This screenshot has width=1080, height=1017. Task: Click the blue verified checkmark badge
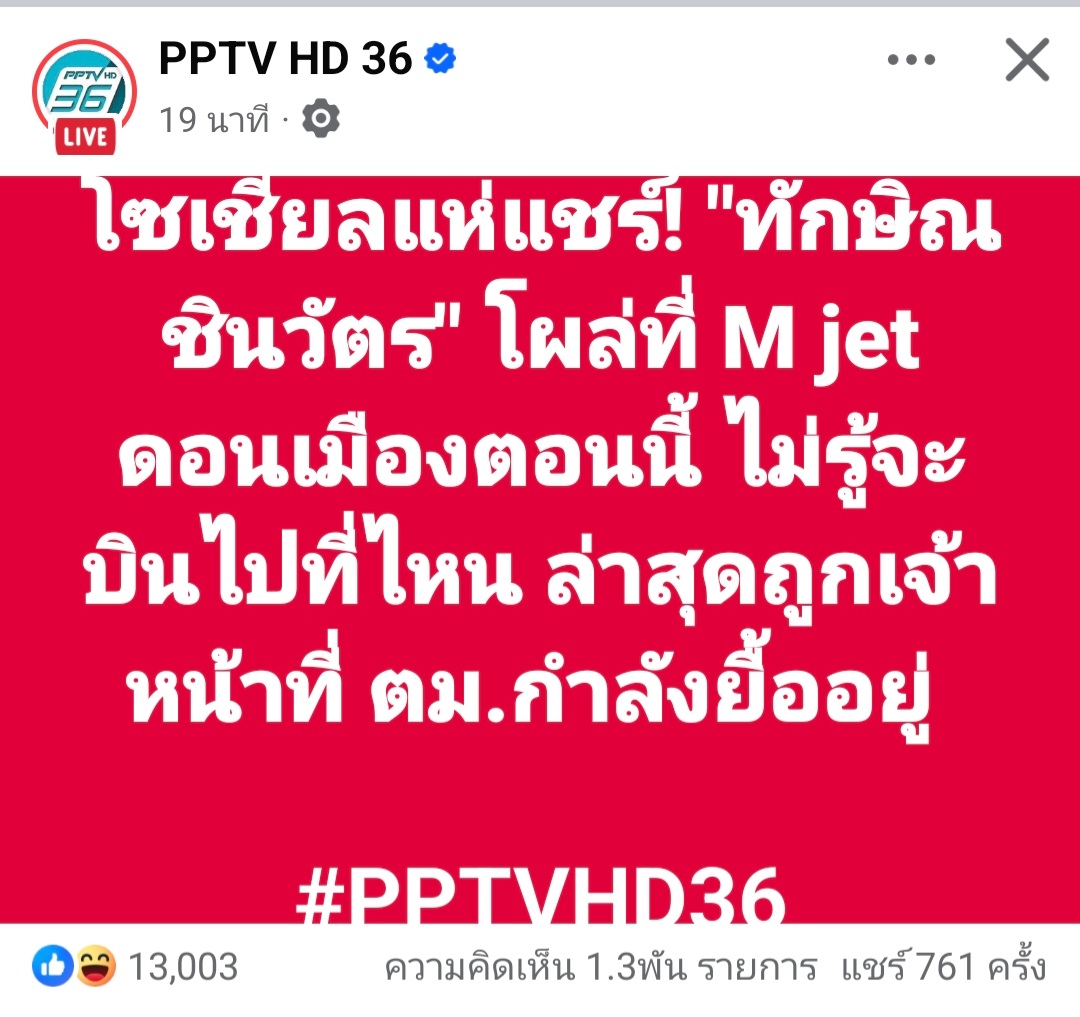pyautogui.click(x=440, y=59)
